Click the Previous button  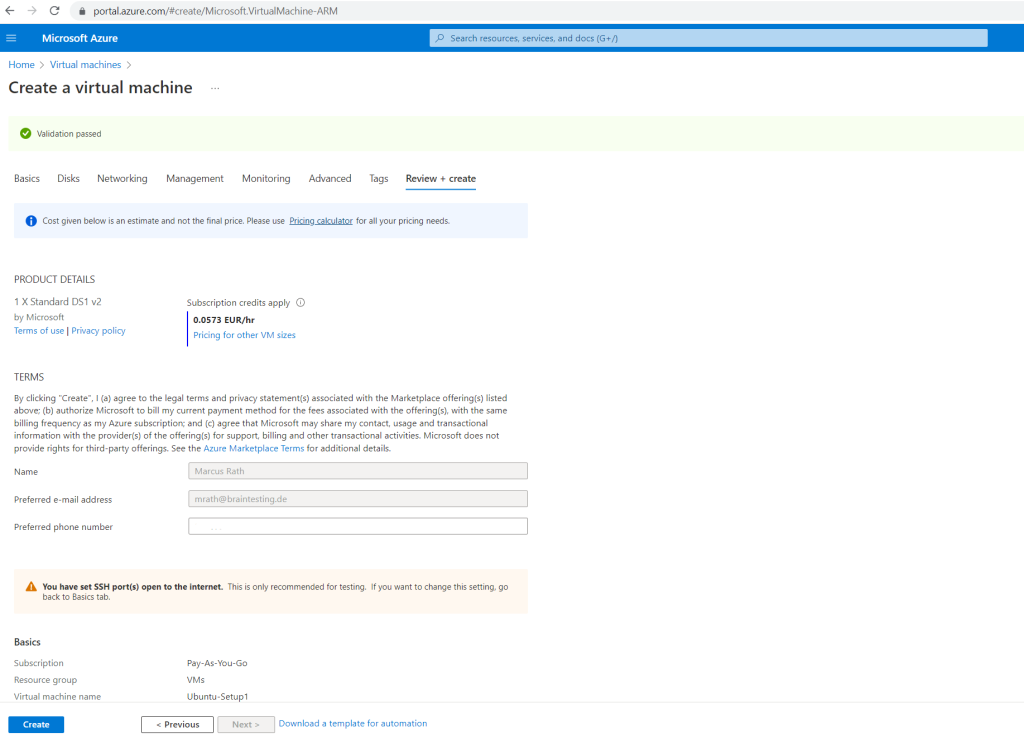pyautogui.click(x=177, y=724)
